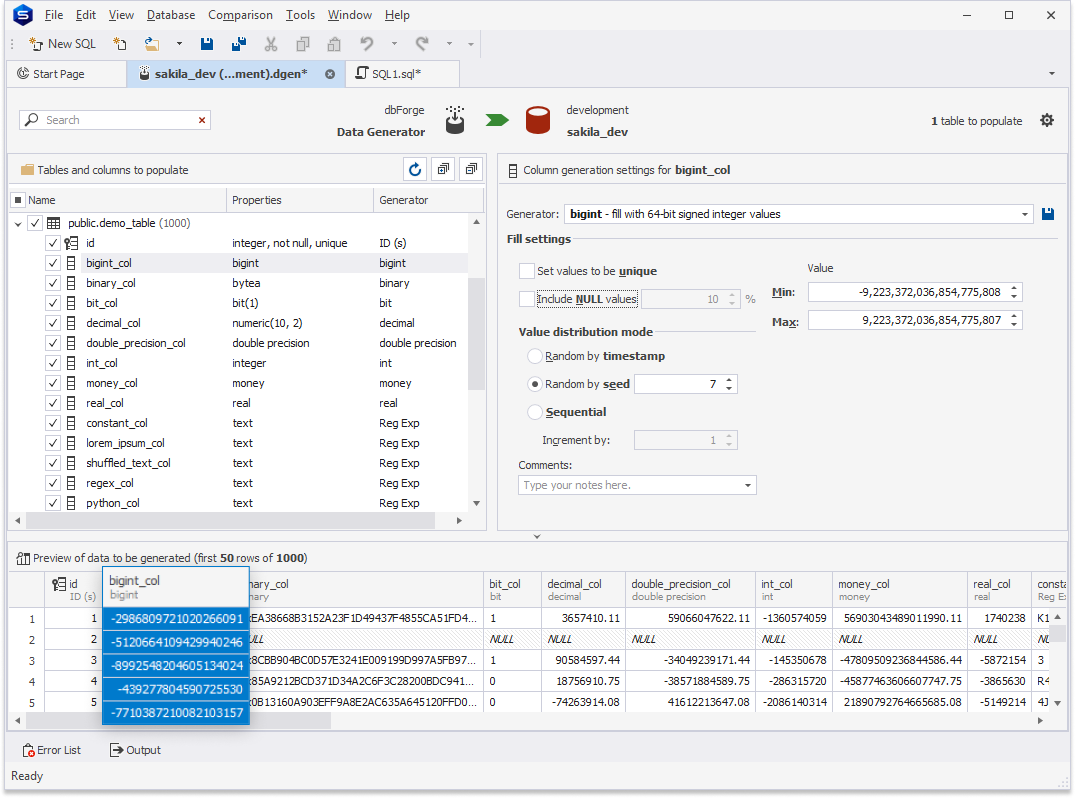Select Random by timestamp distribution mode
This screenshot has height=798, width=1075.
[536, 356]
